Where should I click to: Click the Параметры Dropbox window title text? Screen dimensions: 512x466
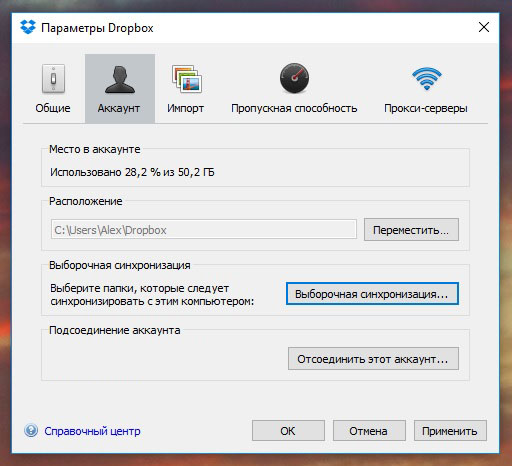[x=97, y=28]
